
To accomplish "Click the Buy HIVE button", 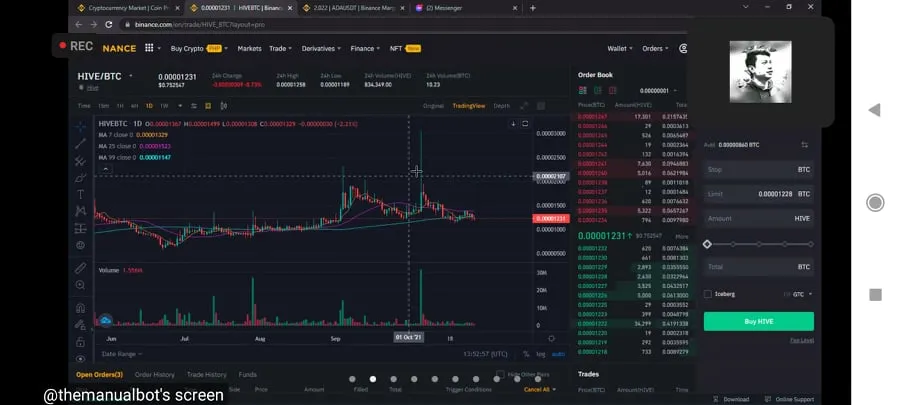I will point(759,321).
